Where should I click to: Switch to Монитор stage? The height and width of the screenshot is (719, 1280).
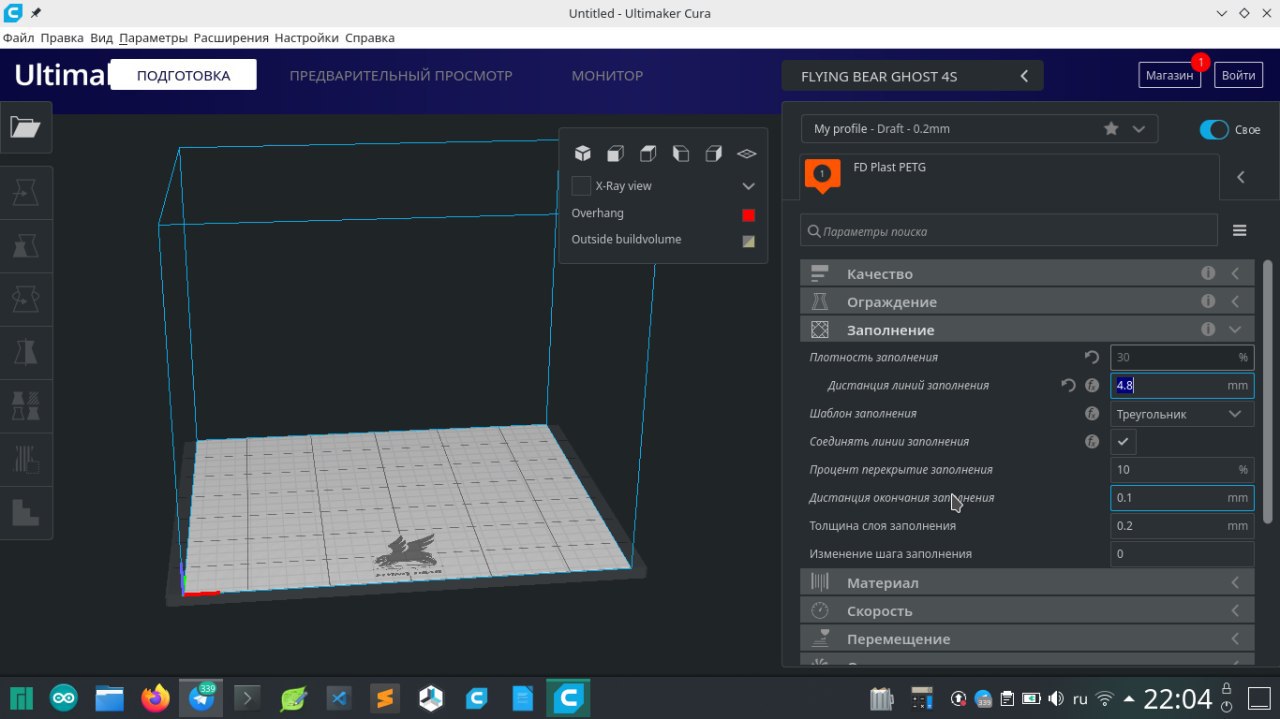pyautogui.click(x=607, y=76)
